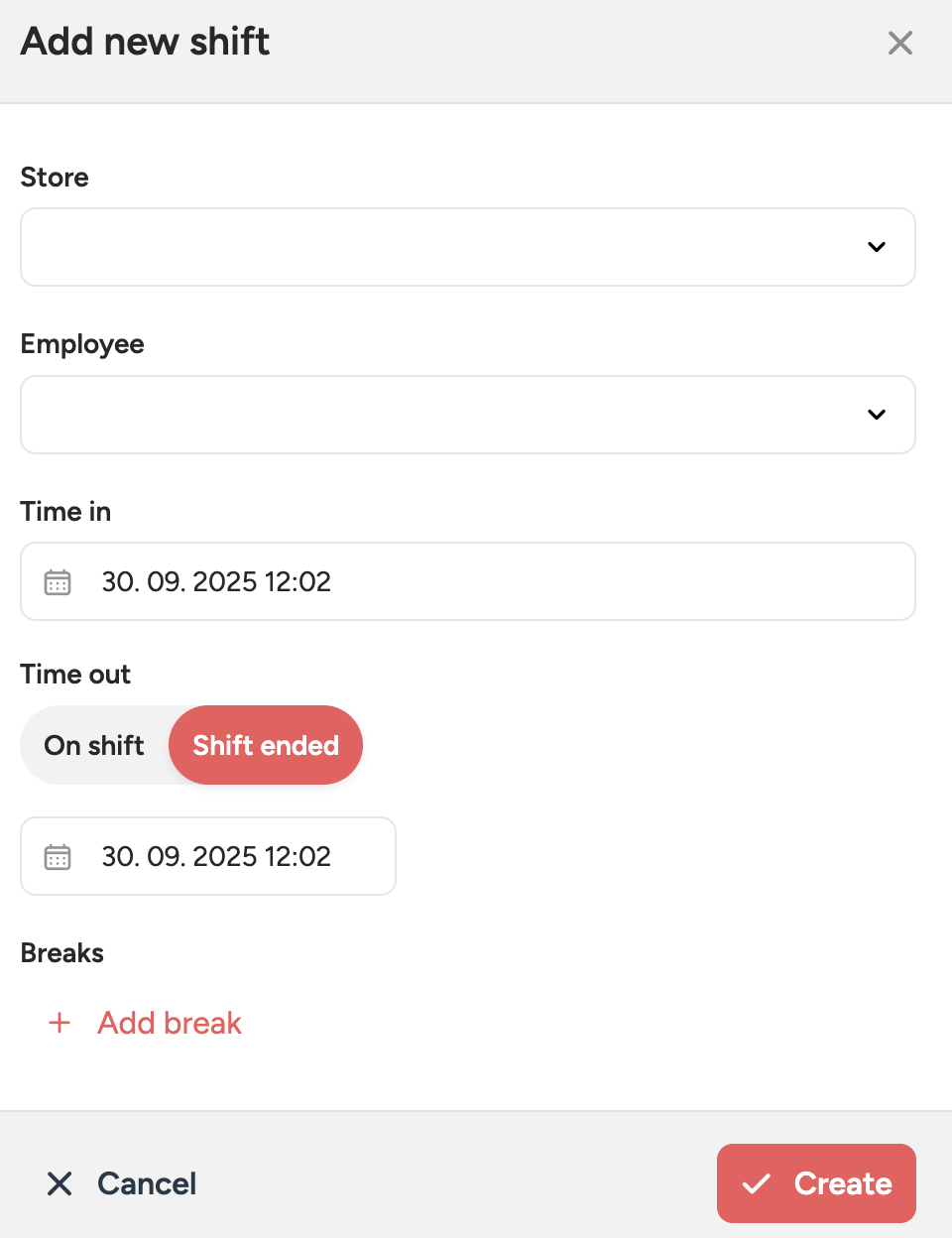This screenshot has height=1238, width=952.
Task: Add break to the shift
Action: [x=170, y=1023]
